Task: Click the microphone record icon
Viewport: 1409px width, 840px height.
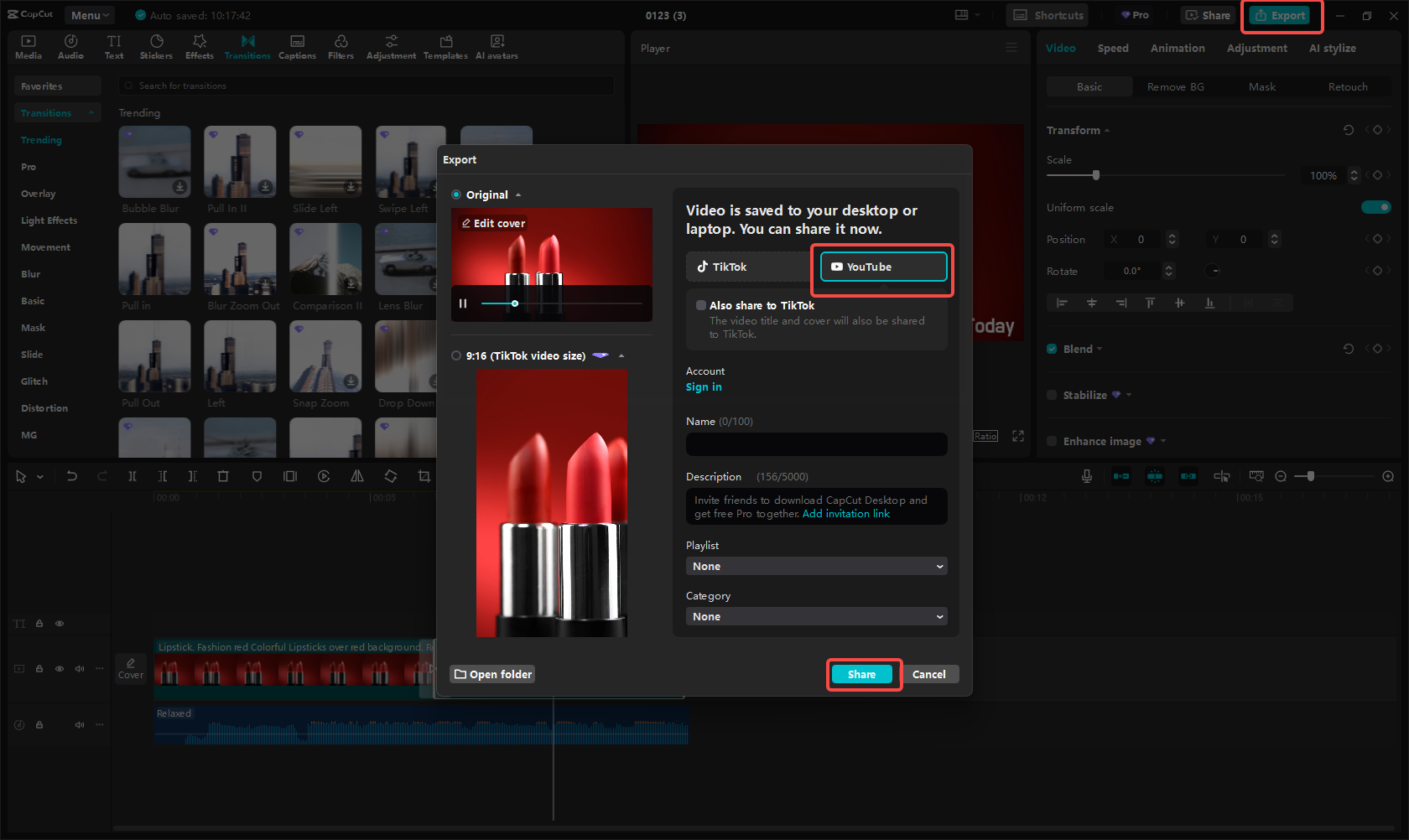Action: pos(1086,476)
